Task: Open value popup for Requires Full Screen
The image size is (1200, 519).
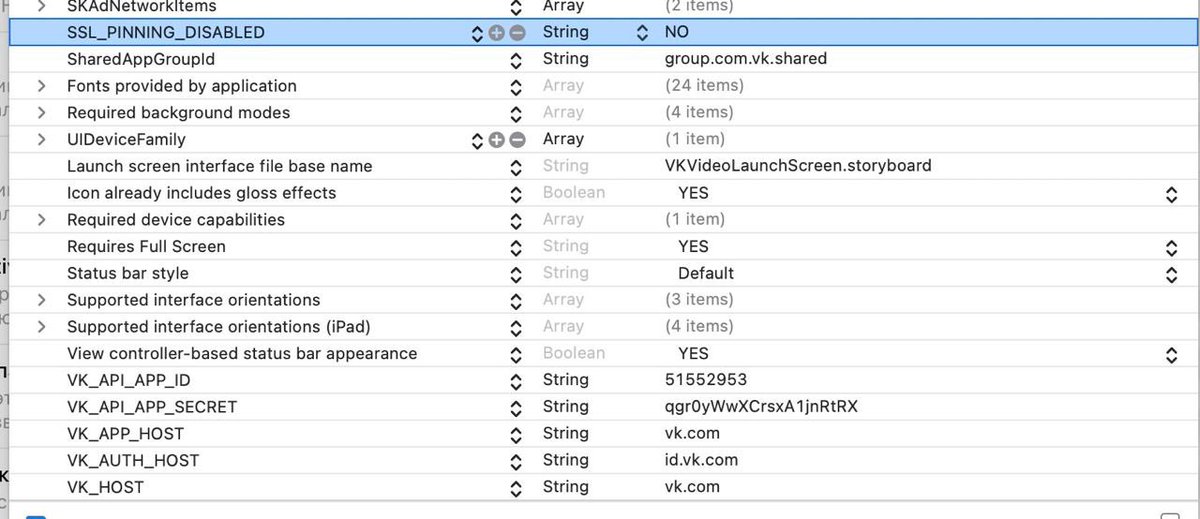Action: (1171, 247)
